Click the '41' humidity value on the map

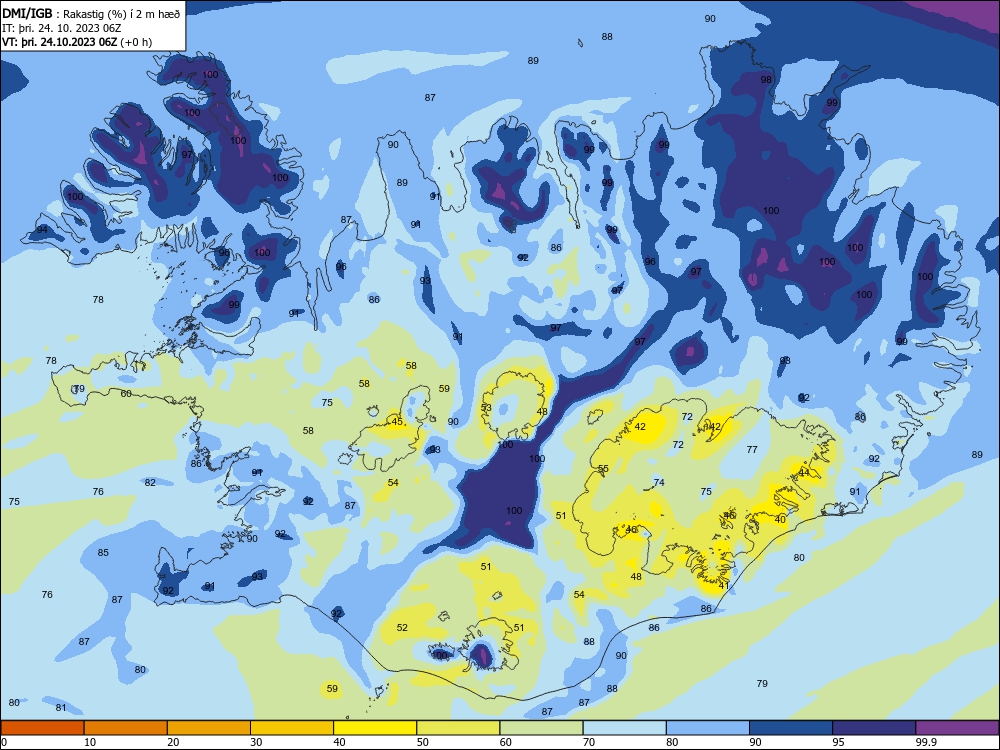[x=724, y=585]
